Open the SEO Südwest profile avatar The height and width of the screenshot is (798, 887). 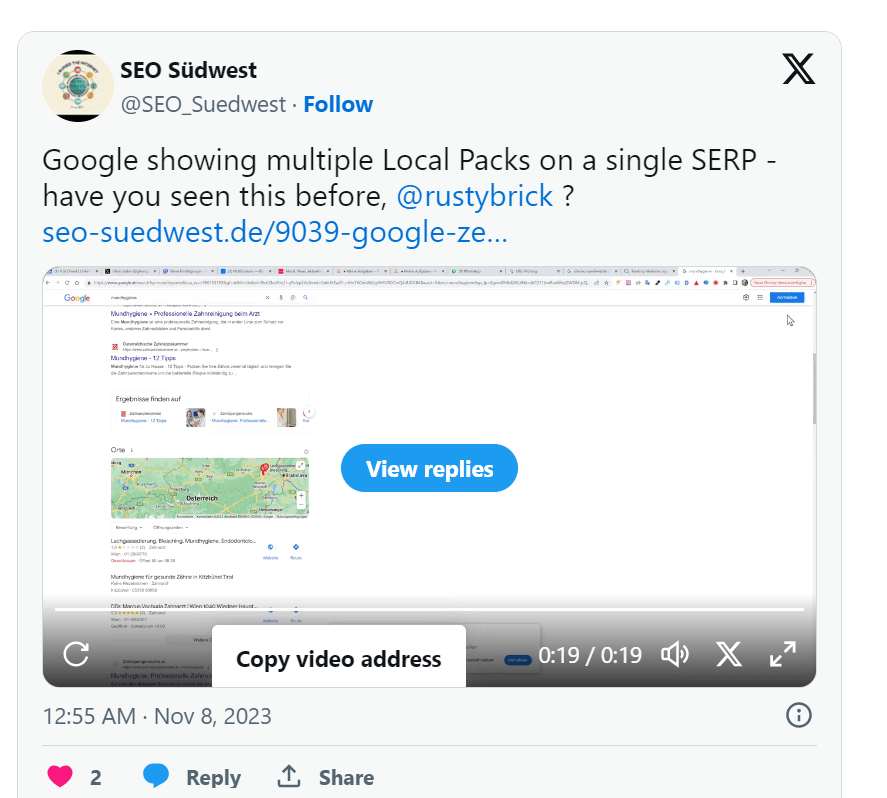click(x=78, y=86)
